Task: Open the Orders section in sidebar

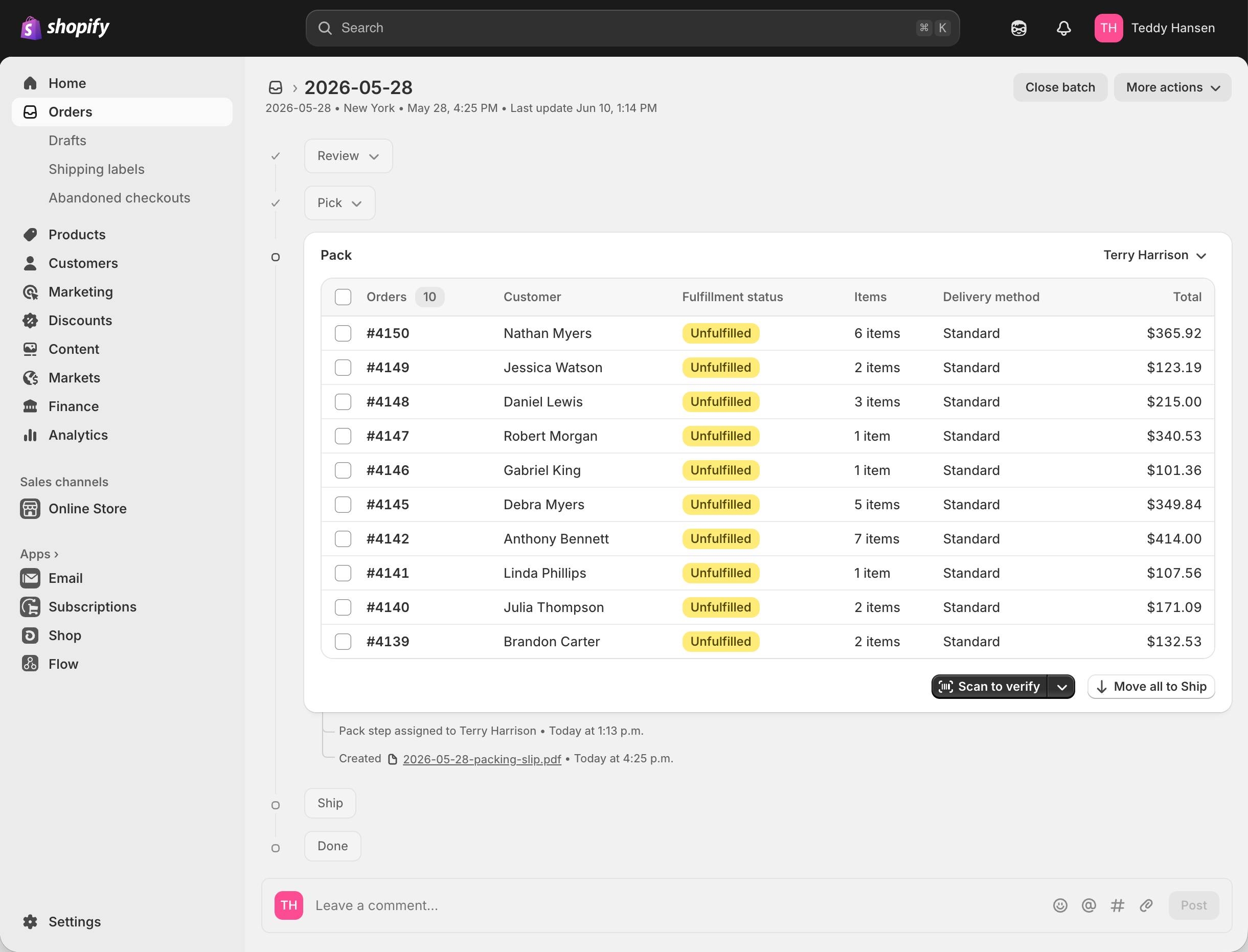Action: [122, 111]
